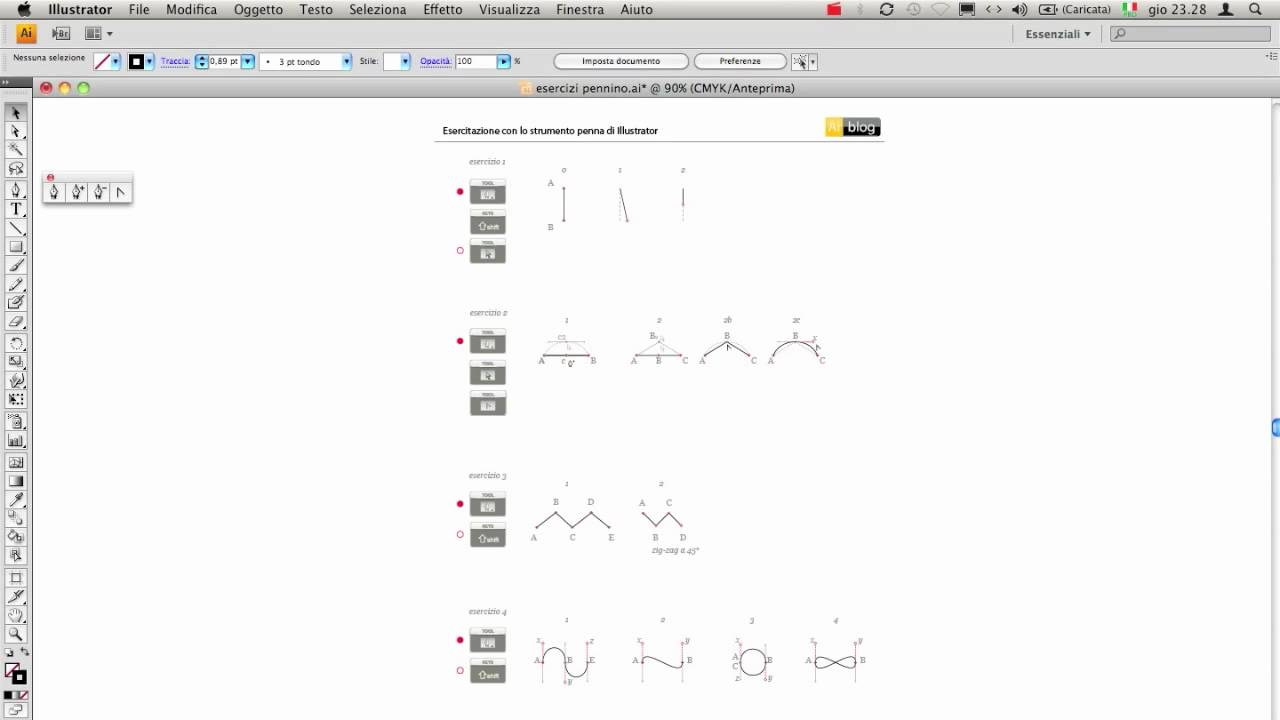Change the screen mode at toolbar bottom
Screen dimensions: 1280x720
point(16,710)
